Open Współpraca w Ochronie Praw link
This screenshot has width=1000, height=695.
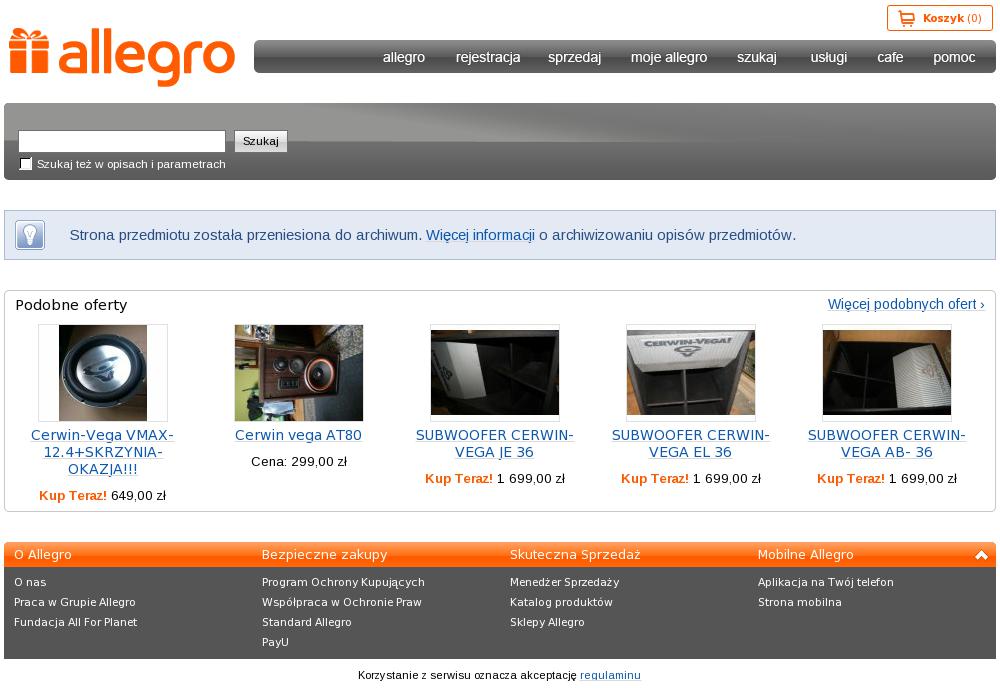[x=342, y=603]
